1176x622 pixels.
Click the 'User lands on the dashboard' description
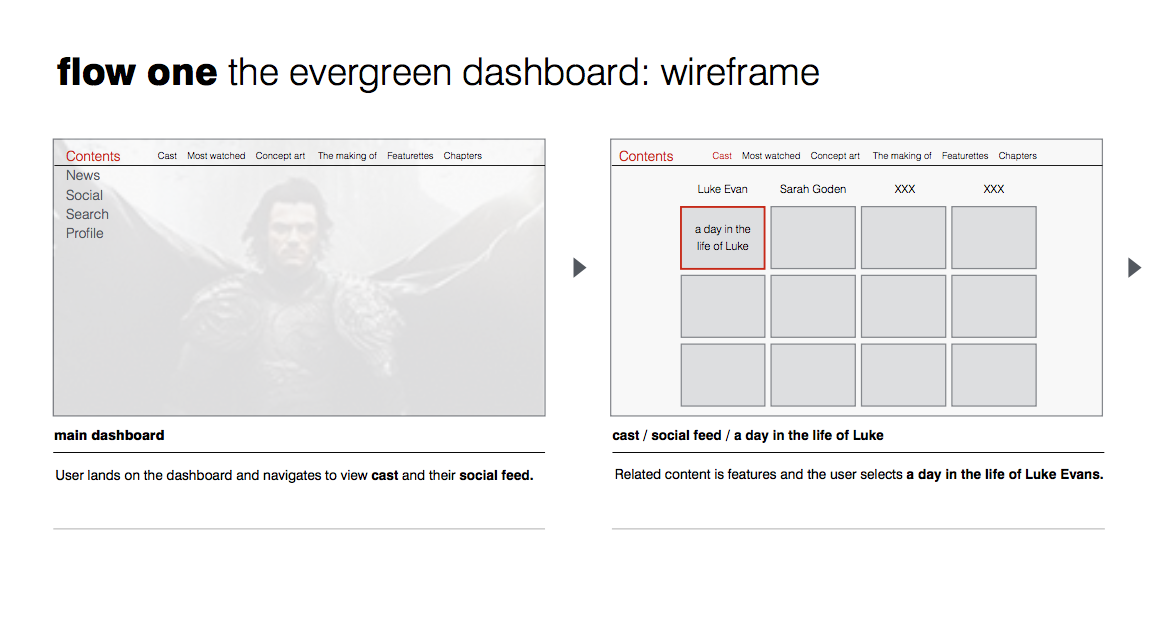point(294,475)
